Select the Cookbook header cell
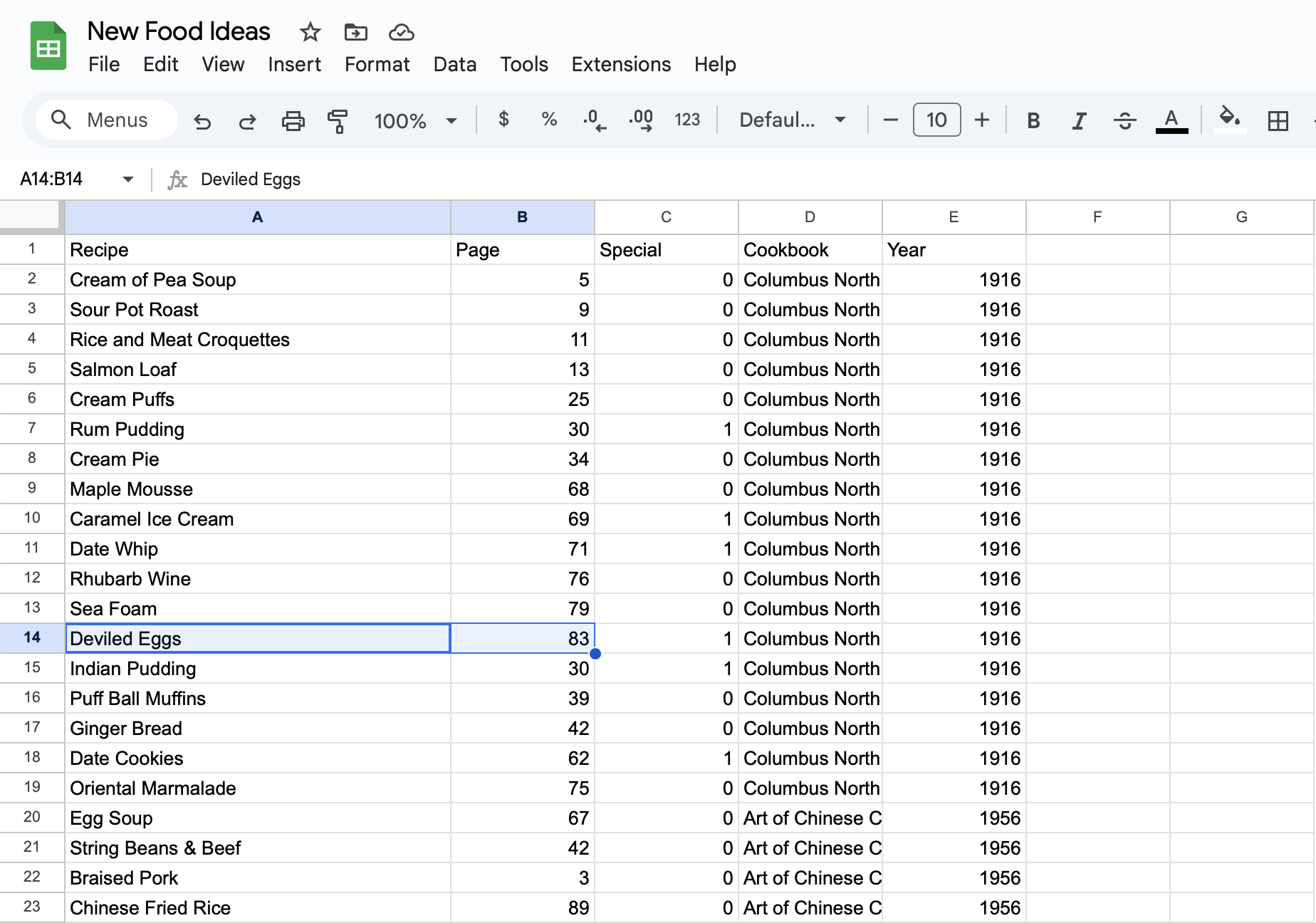 point(810,250)
